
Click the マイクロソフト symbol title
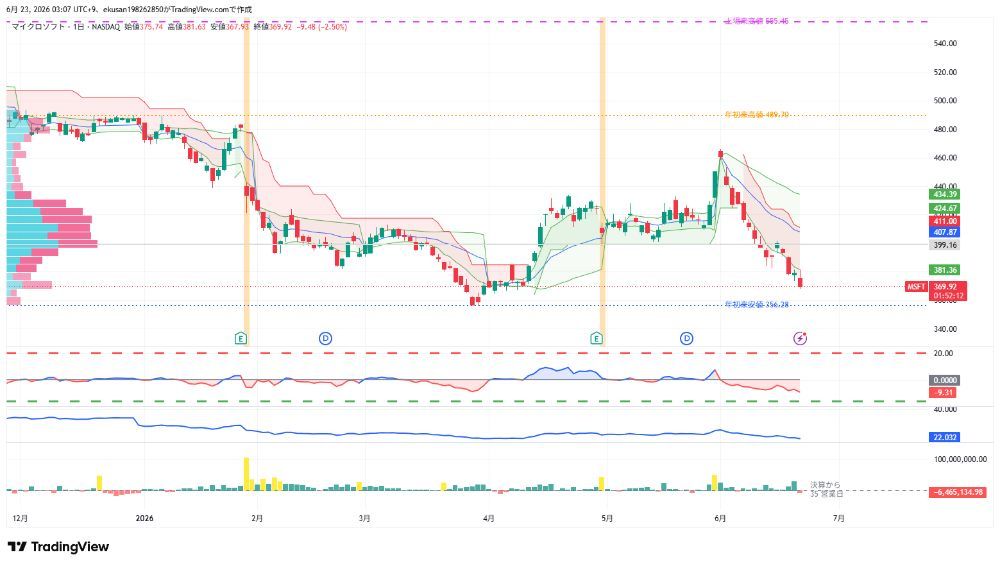point(38,27)
